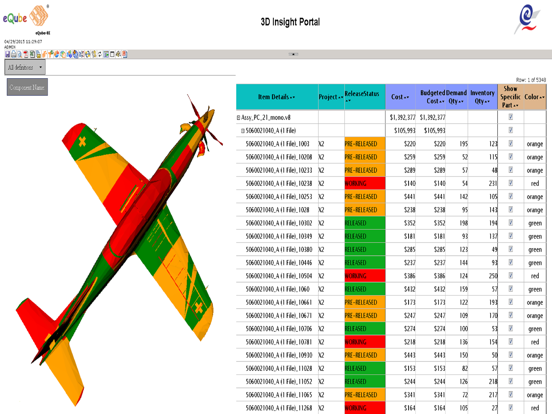Open print preview magnifier icon

[20, 54]
